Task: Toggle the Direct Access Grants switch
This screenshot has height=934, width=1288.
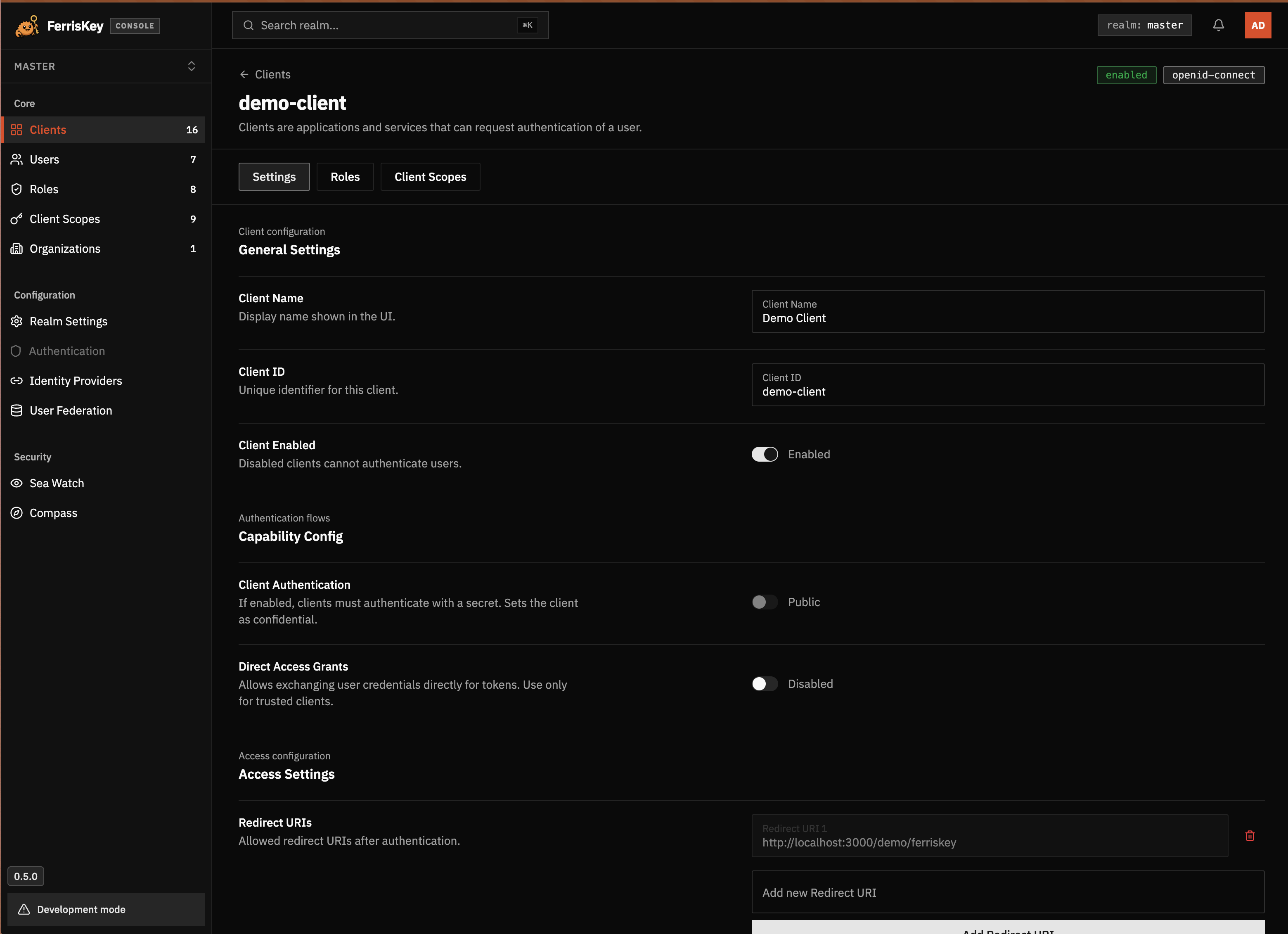Action: click(x=765, y=684)
